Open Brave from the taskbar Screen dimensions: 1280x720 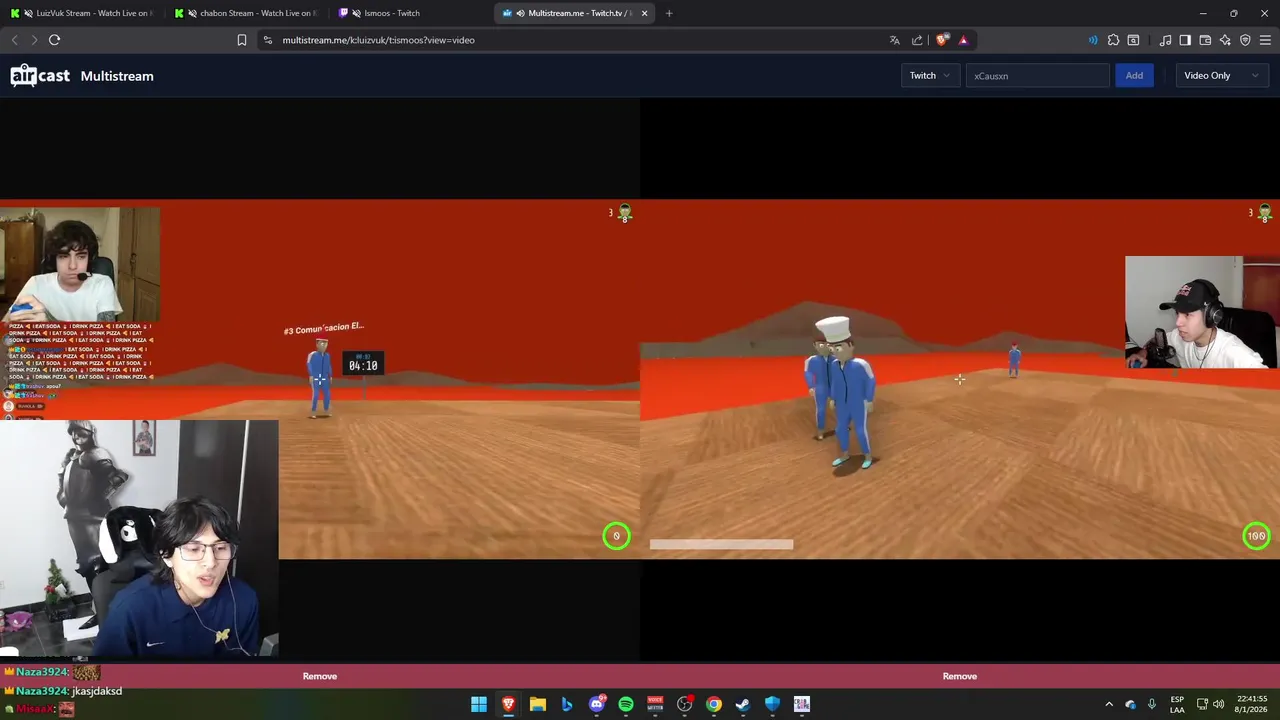tap(508, 704)
